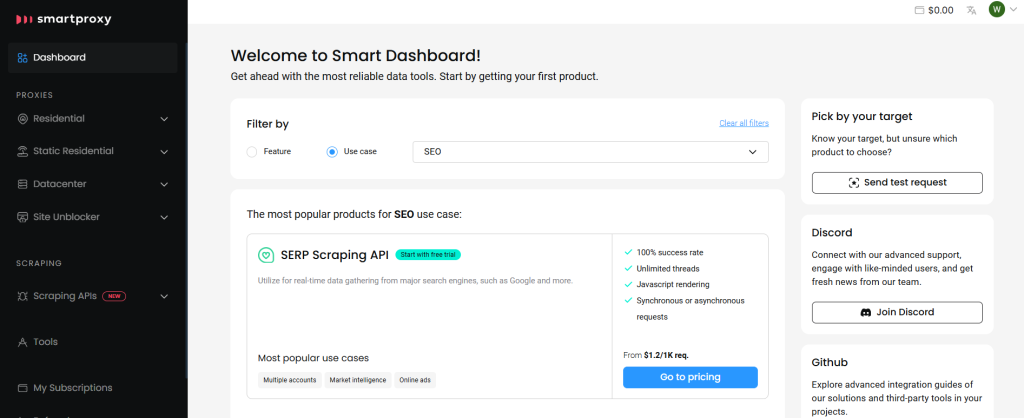Click the Tools sidebar icon

tap(22, 342)
